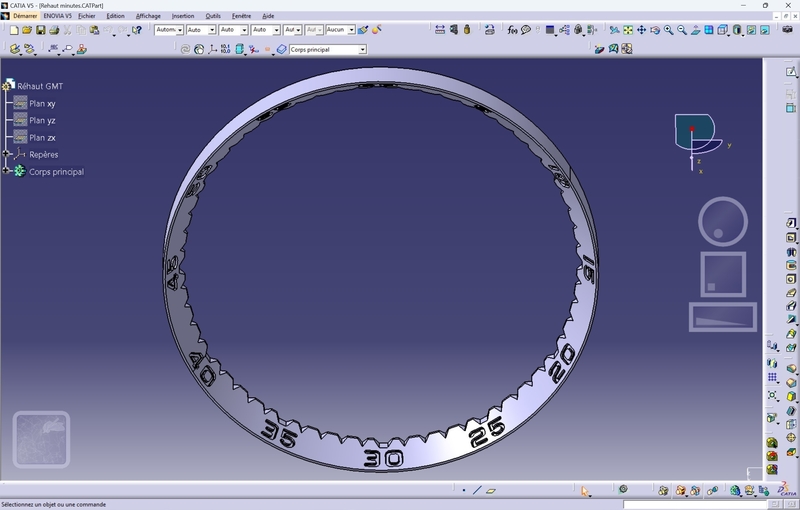Open the Démarrer menu
This screenshot has height=510, width=800.
(x=25, y=16)
